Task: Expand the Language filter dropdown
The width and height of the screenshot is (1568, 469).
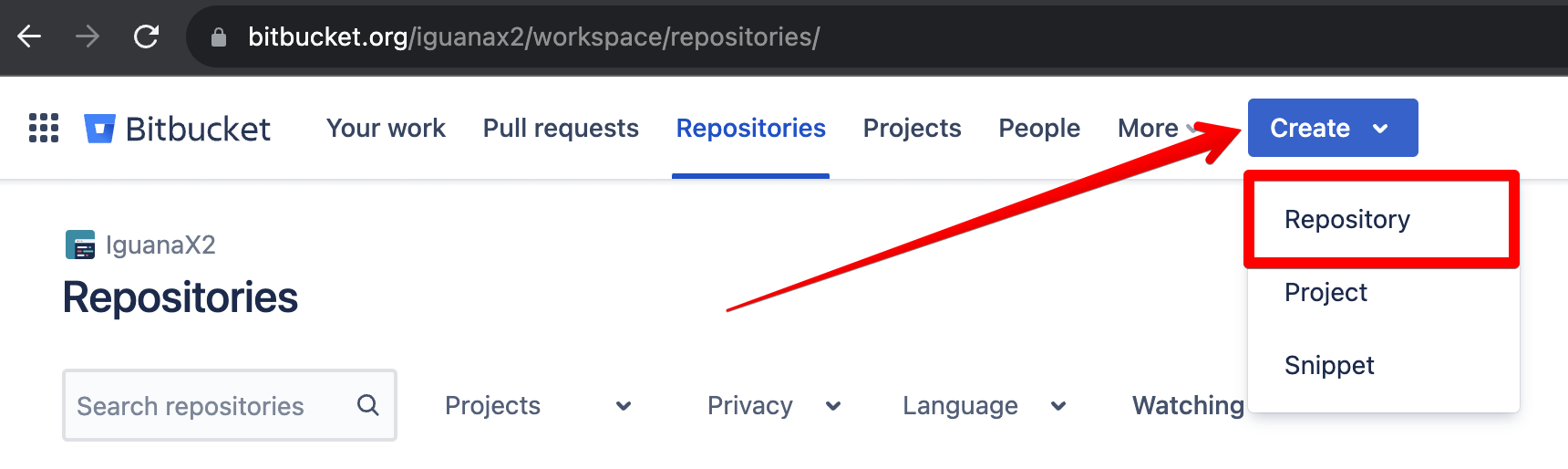Action: tap(984, 406)
